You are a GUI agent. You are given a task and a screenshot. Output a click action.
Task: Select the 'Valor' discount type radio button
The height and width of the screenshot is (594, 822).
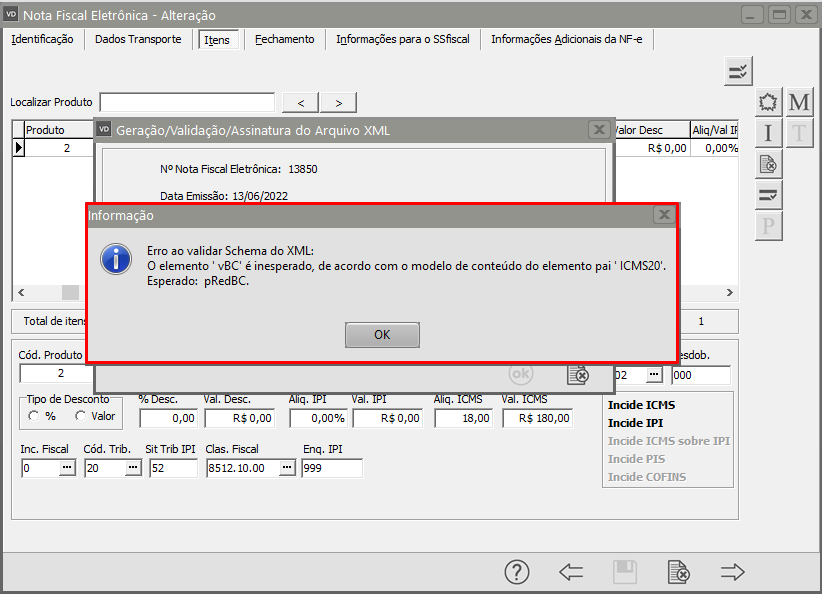80,416
